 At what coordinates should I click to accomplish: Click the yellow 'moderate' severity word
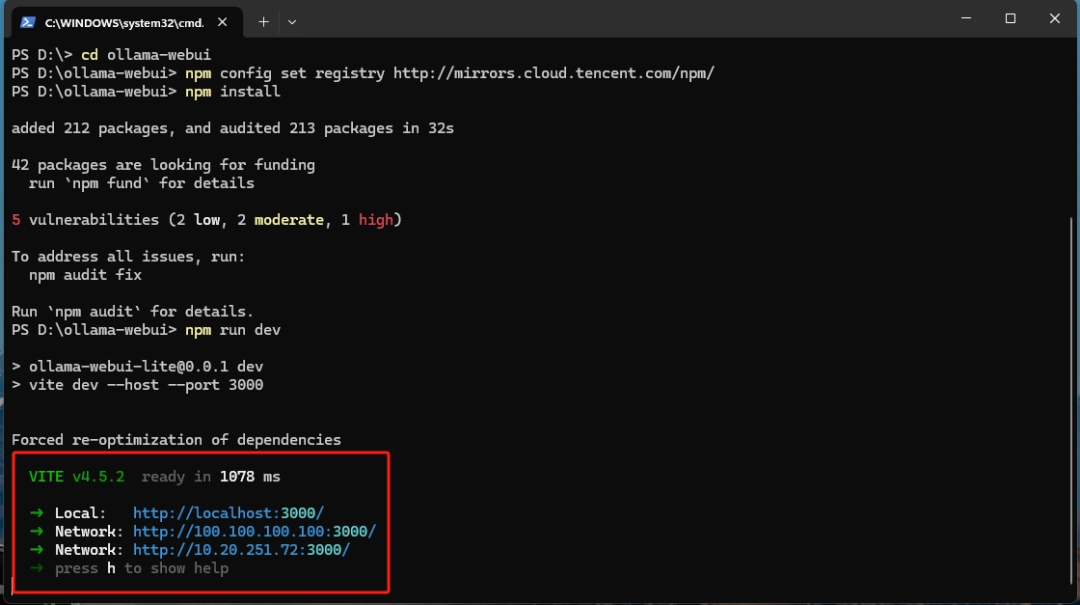(289, 220)
